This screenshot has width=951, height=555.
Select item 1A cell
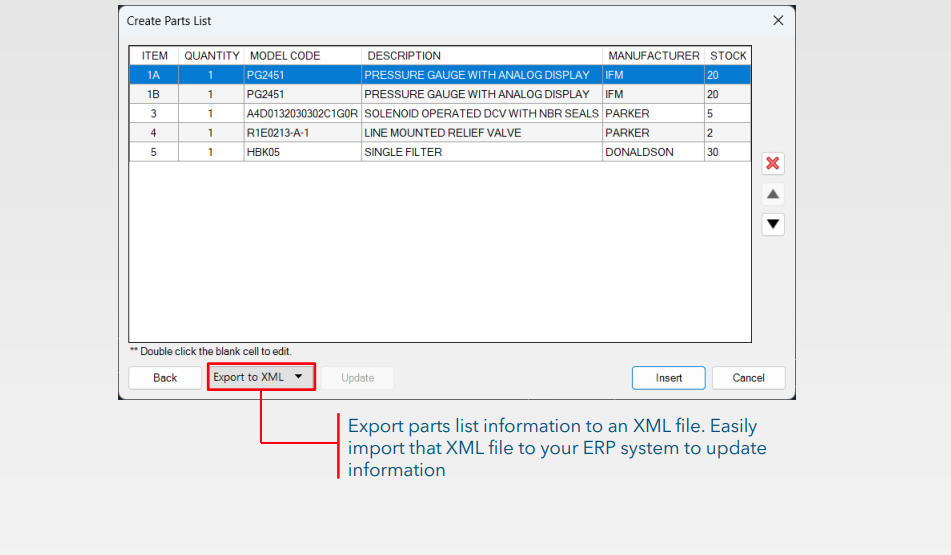154,75
